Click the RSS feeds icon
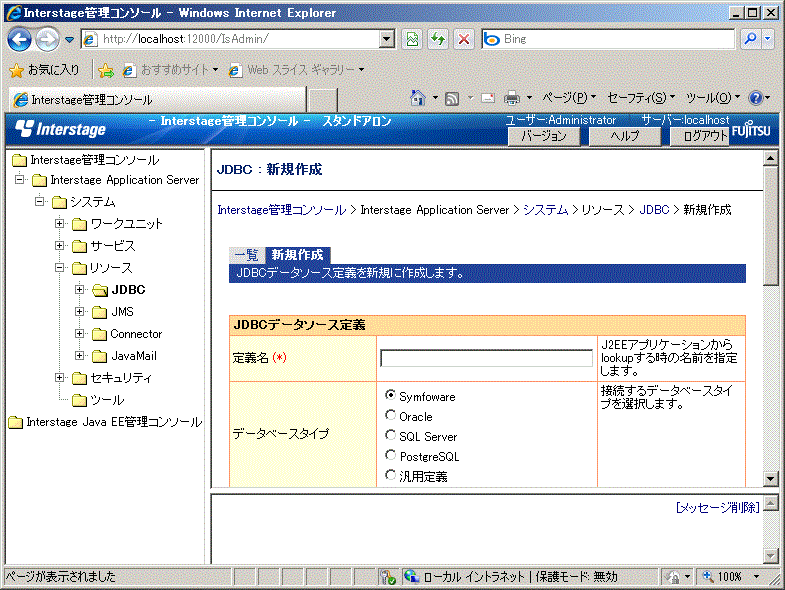This screenshot has width=785, height=590. point(452,99)
